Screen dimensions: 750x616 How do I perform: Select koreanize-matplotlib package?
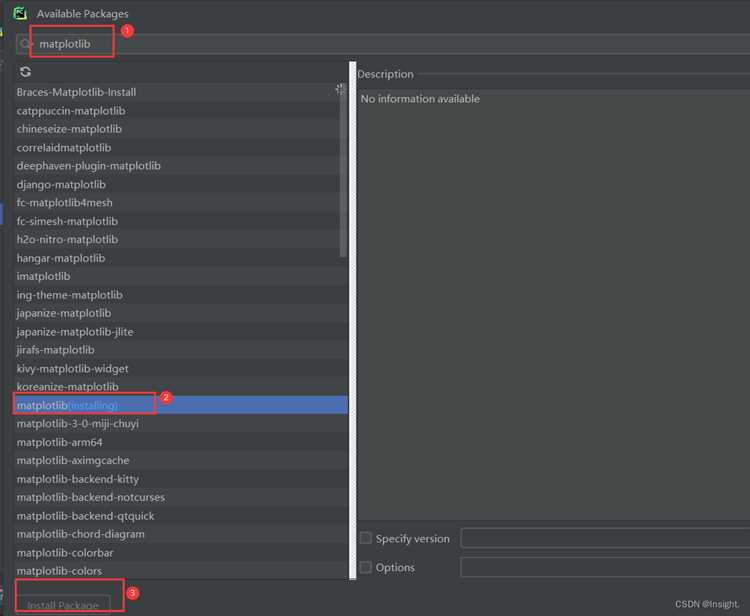click(x=181, y=387)
